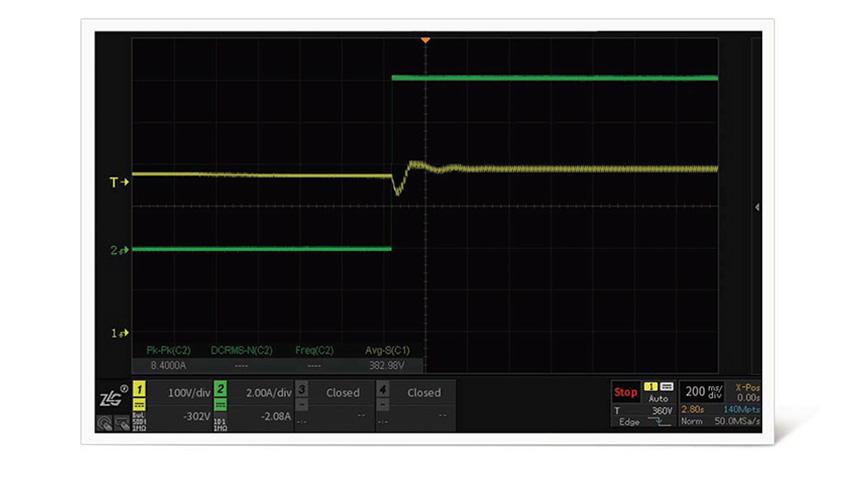The width and height of the screenshot is (850, 480).
Task: Click channel 3 coupling indicator
Action: 301,405
